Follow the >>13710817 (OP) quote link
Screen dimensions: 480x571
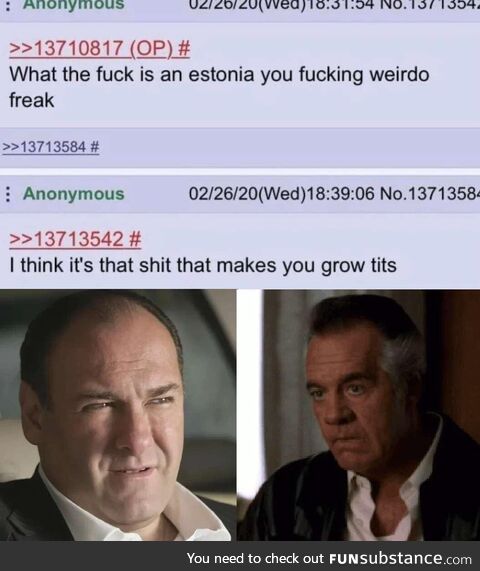click(91, 48)
